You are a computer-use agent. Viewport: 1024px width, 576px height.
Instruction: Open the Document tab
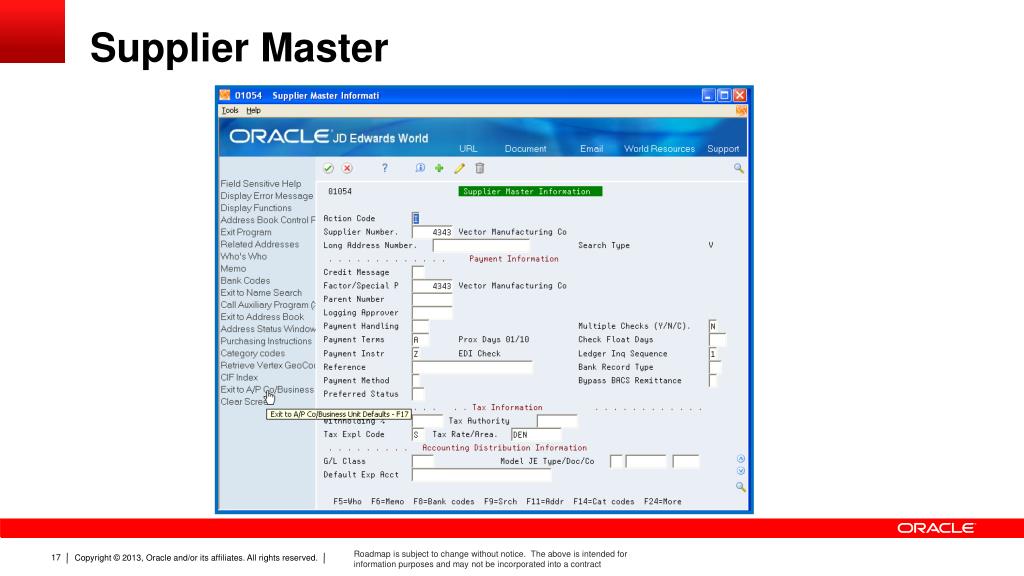(x=525, y=149)
